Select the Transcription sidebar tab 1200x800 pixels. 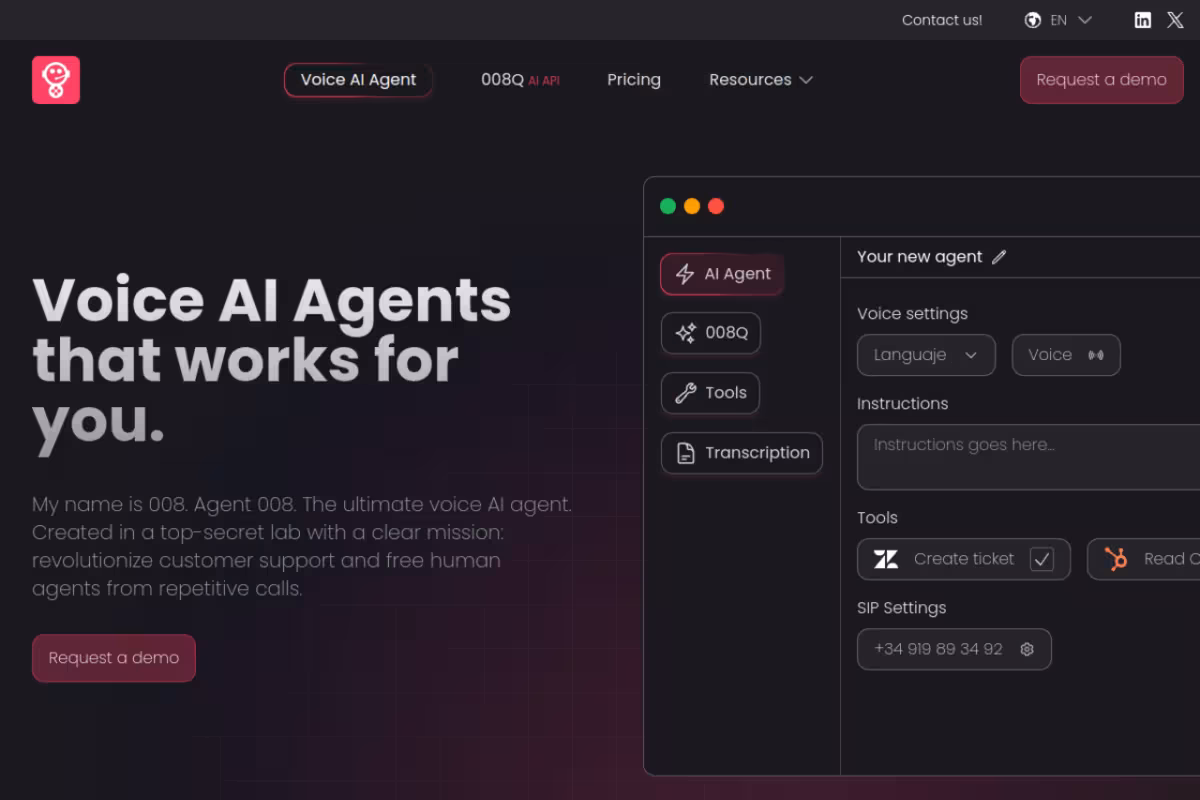click(x=742, y=453)
